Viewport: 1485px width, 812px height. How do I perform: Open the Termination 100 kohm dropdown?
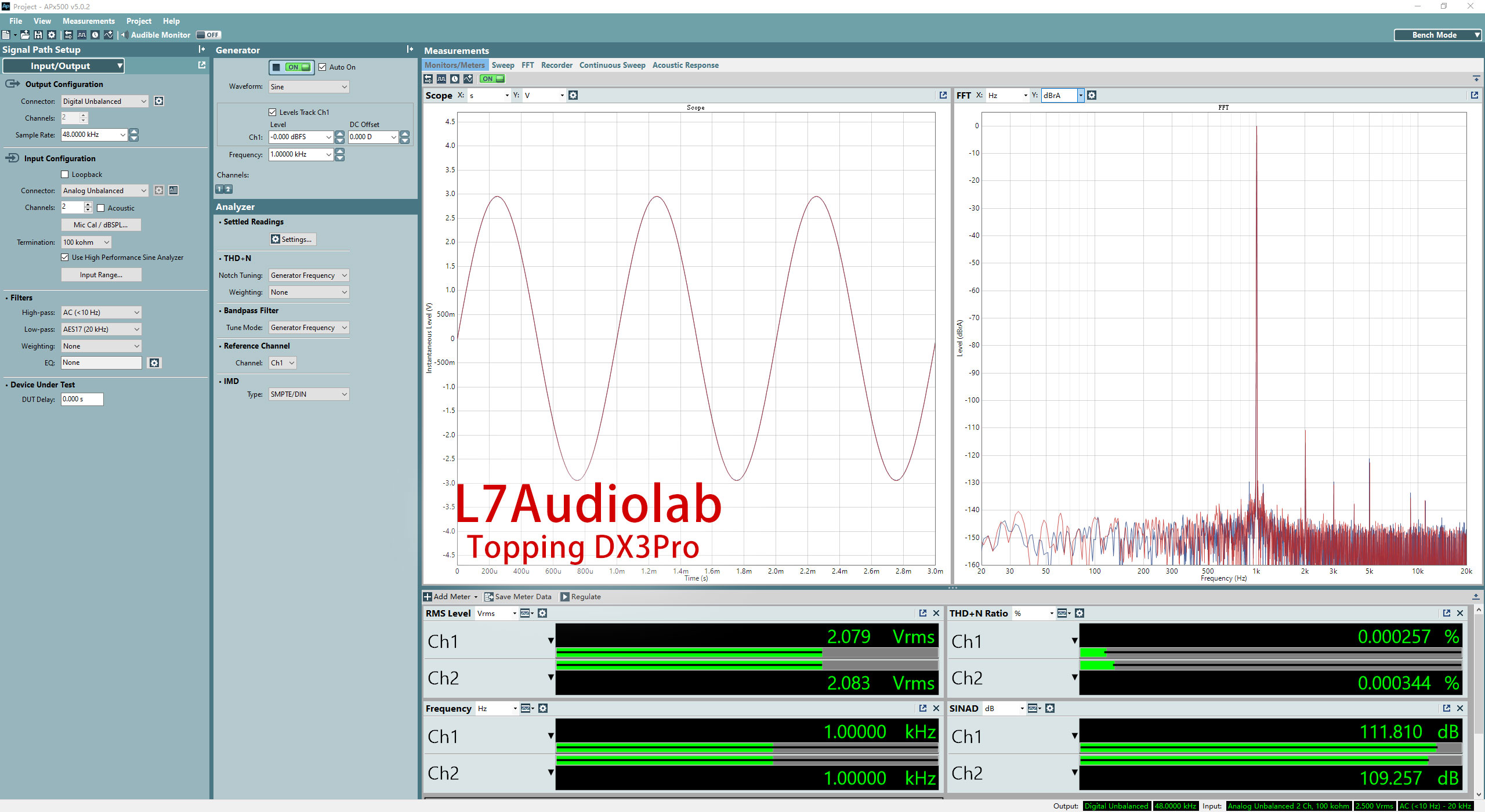click(86, 242)
